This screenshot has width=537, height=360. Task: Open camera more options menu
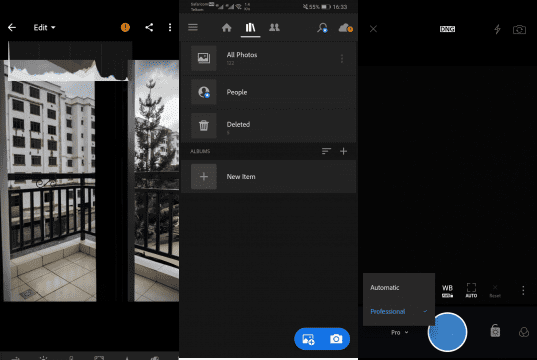click(523, 290)
